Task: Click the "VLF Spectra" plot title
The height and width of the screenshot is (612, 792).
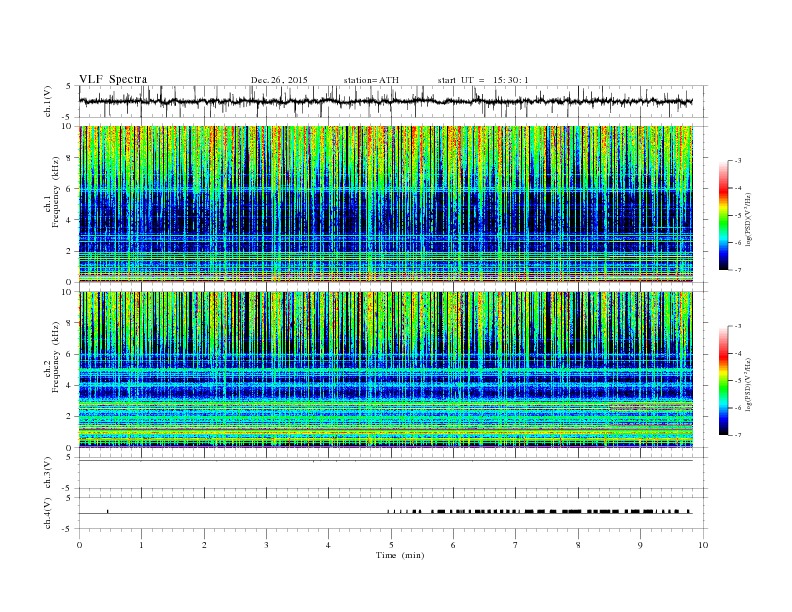Action: tap(113, 79)
